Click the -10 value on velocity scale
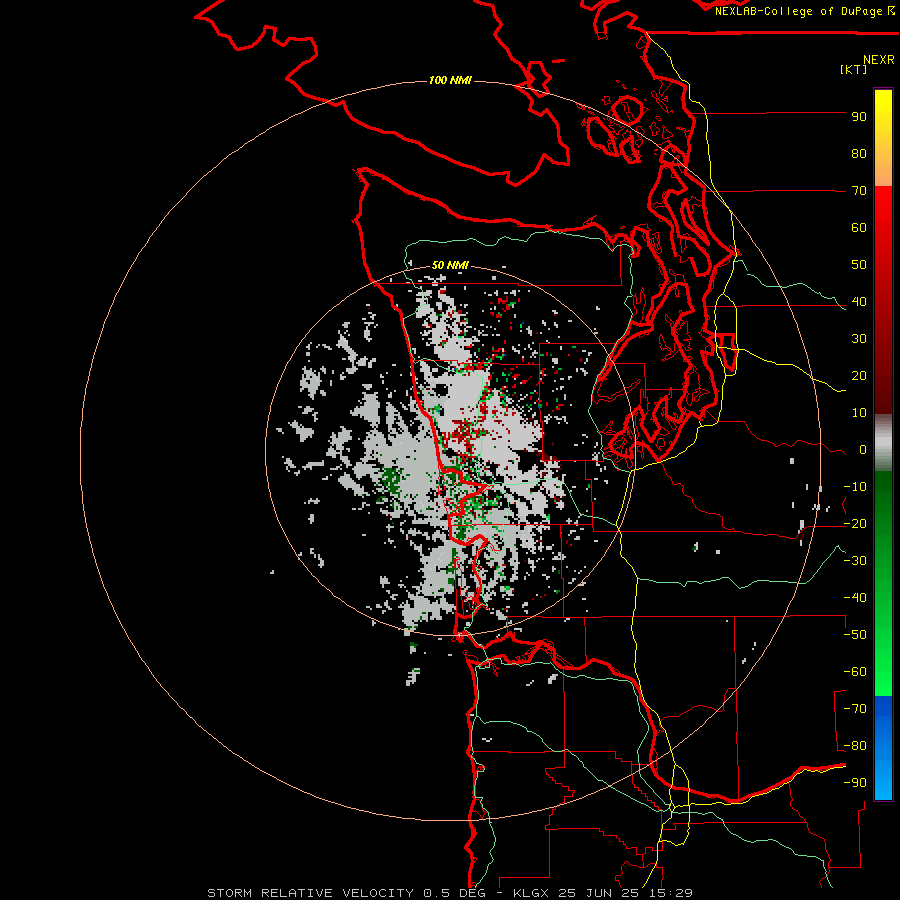 [x=855, y=487]
